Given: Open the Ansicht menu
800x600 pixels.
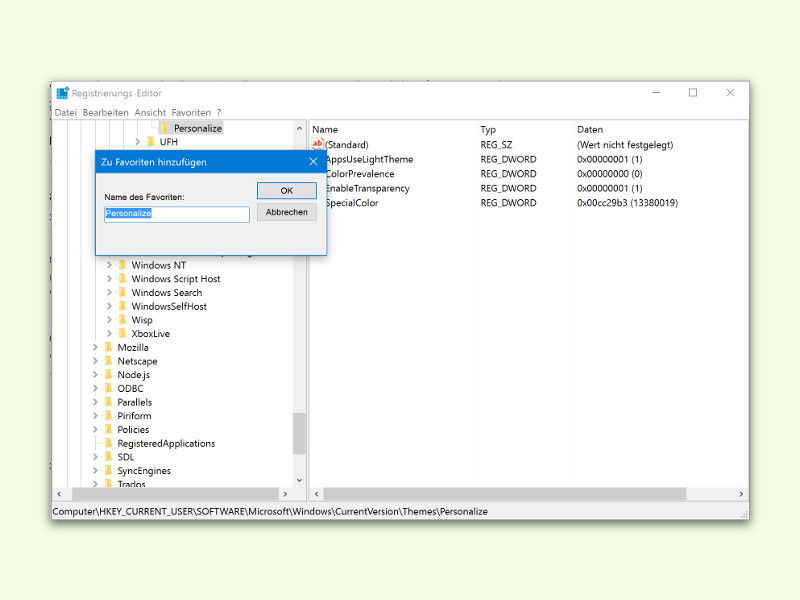Looking at the screenshot, I should coord(150,112).
